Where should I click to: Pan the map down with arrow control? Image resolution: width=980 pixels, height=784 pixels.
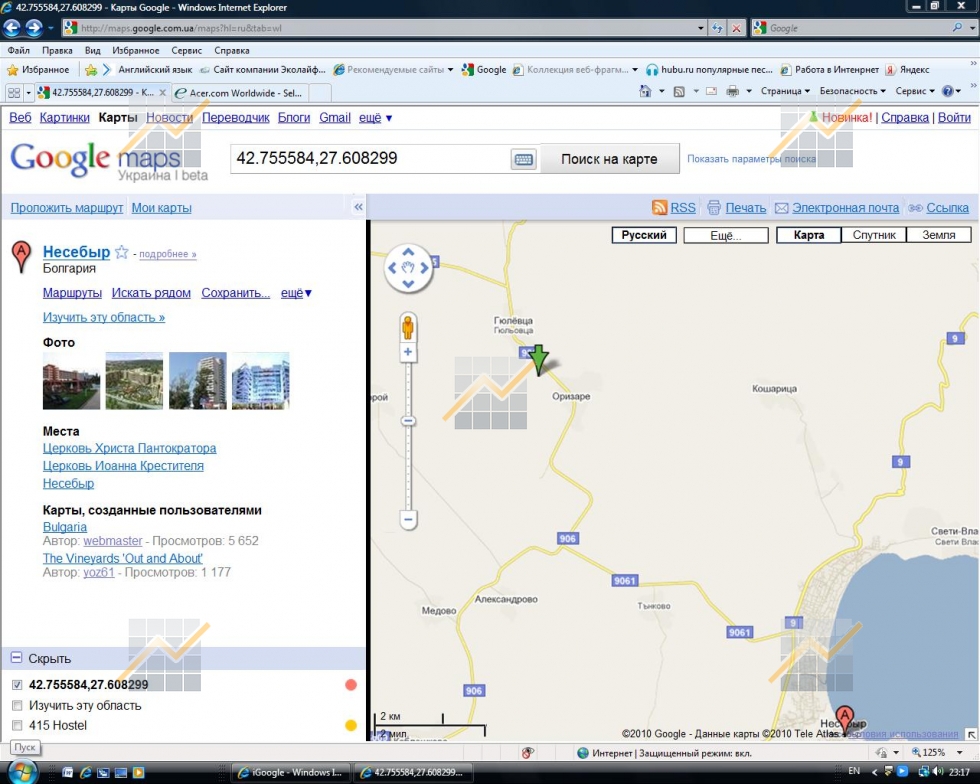pyautogui.click(x=408, y=284)
